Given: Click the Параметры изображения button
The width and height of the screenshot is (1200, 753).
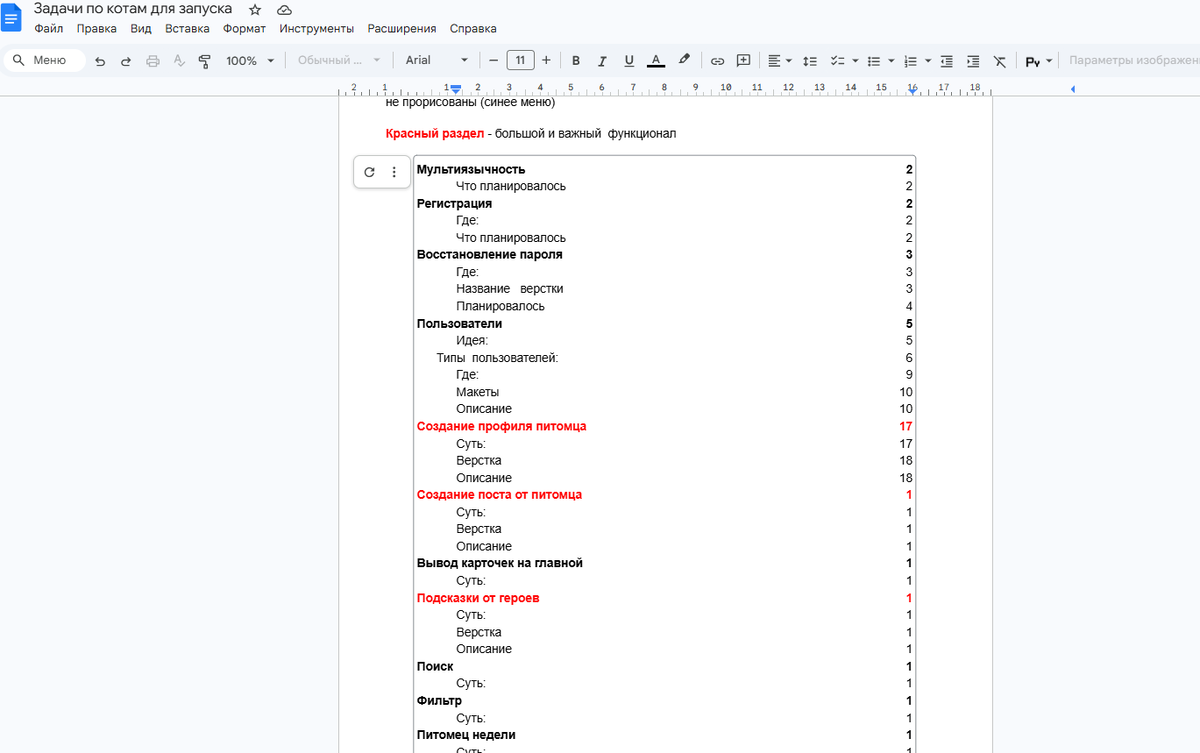Looking at the screenshot, I should [x=1132, y=61].
